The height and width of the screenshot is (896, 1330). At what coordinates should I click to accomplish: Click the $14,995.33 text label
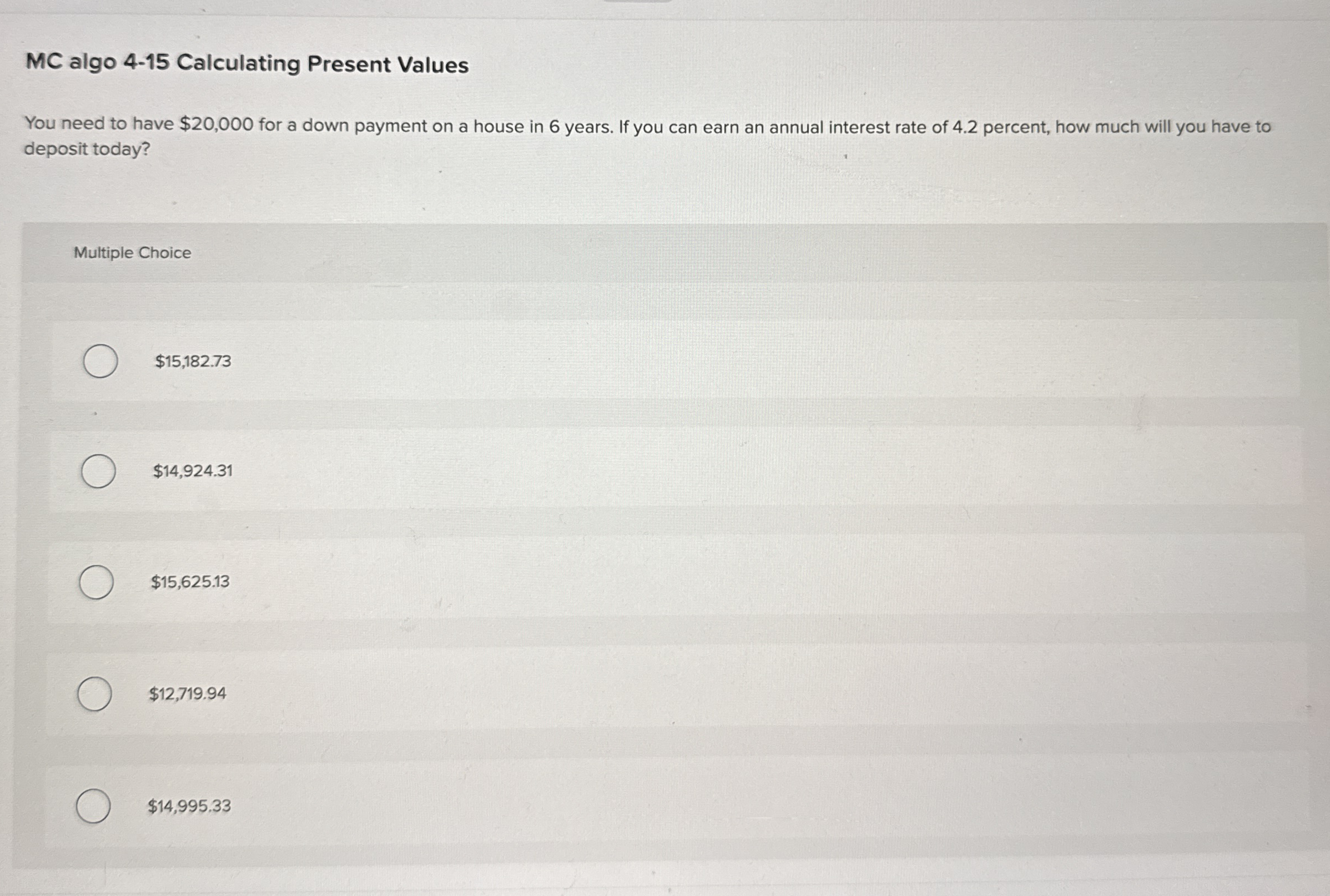point(189,806)
